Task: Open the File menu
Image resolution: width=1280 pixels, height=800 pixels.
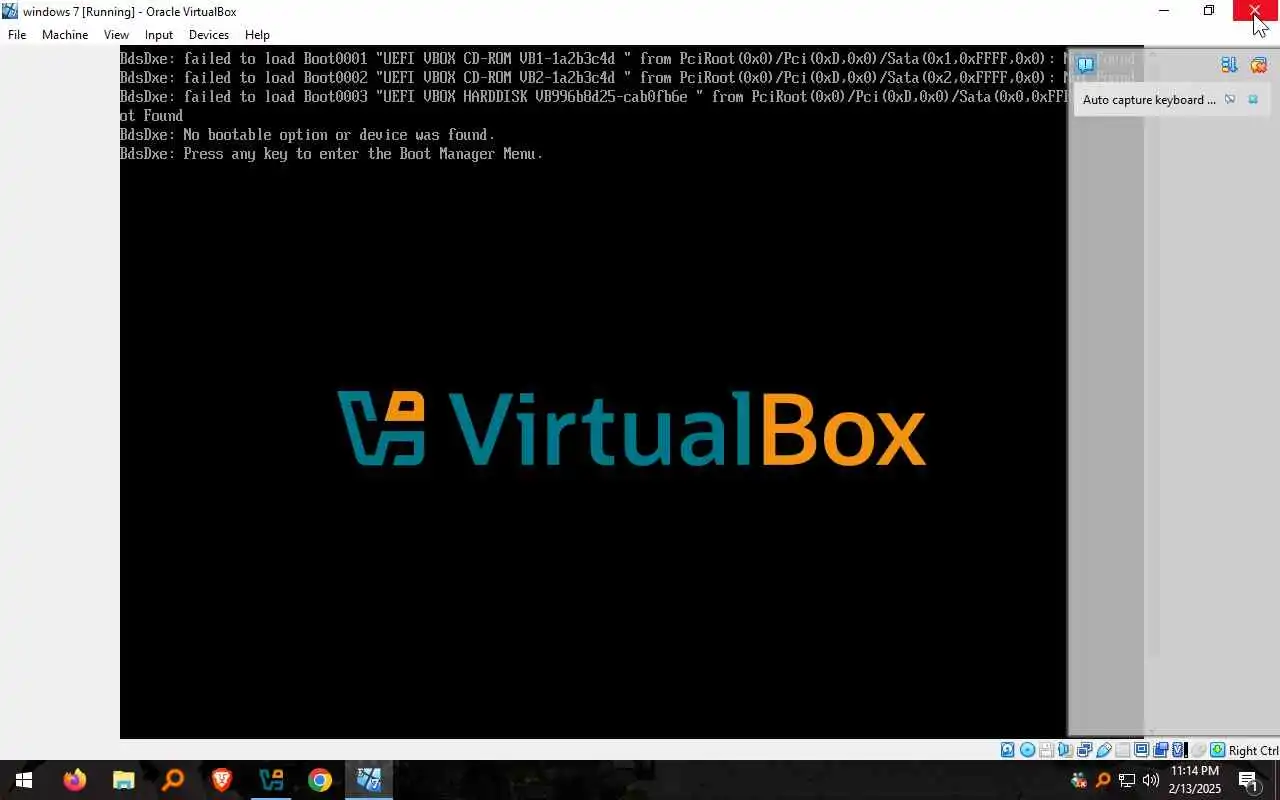Action: [x=17, y=35]
